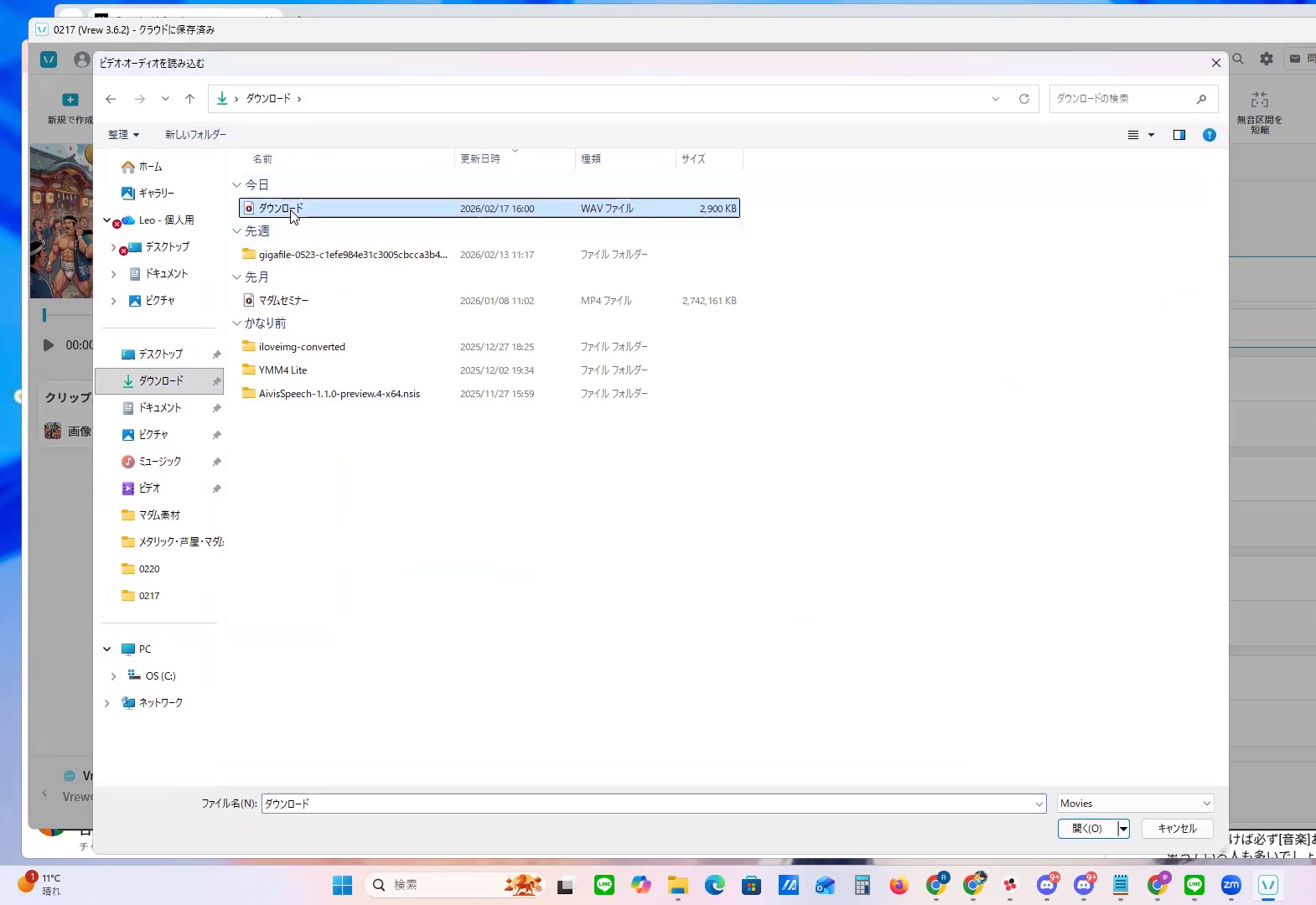Open the help question mark icon
This screenshot has width=1316, height=905.
coord(1209,135)
